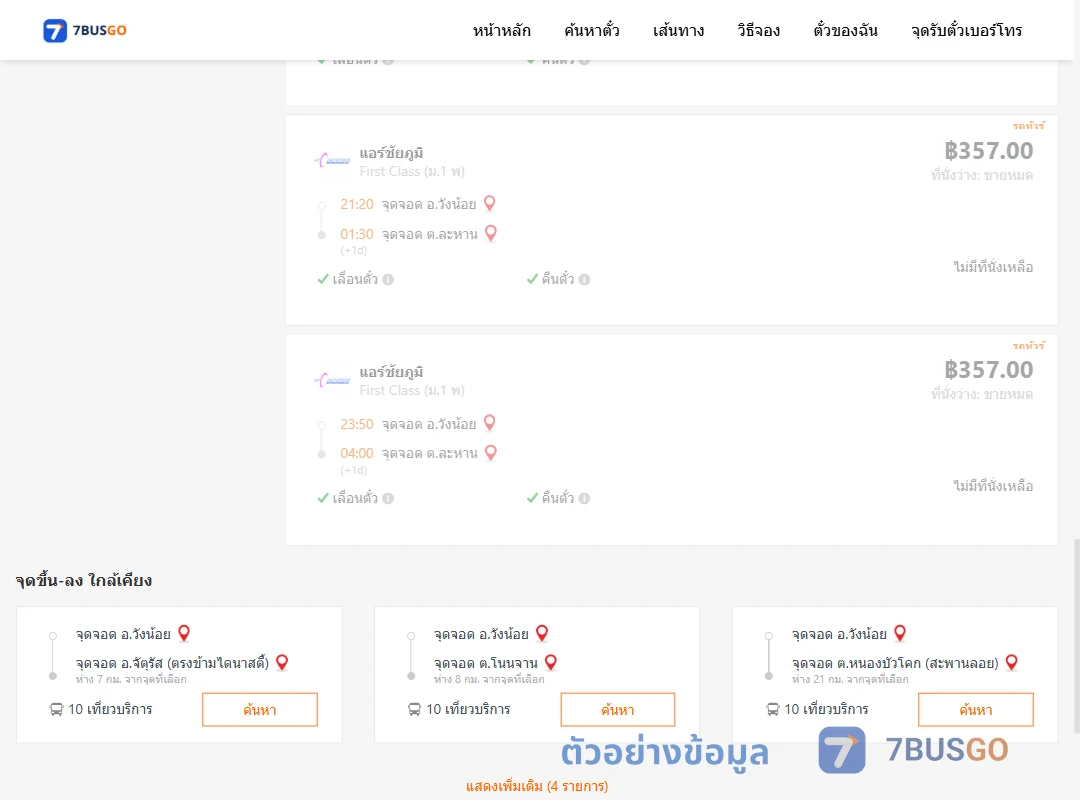This screenshot has height=800, width=1080.
Task: Click the 7BUSGO logo in the header
Action: pos(85,30)
